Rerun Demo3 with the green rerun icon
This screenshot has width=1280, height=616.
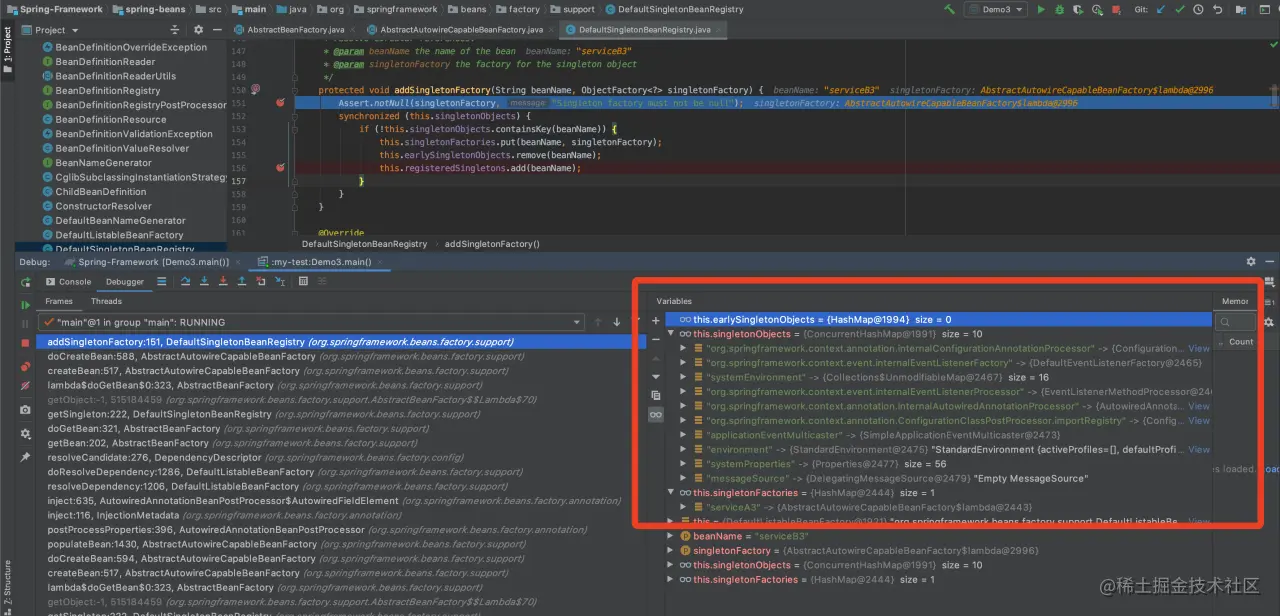click(x=25, y=283)
